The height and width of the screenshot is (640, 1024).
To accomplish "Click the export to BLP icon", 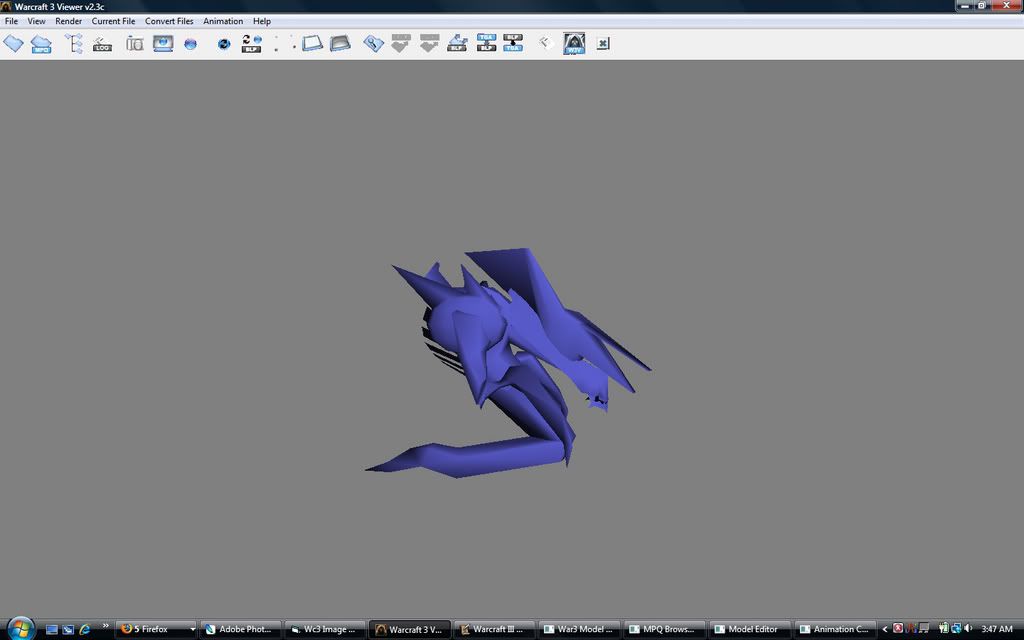I will (x=457, y=44).
